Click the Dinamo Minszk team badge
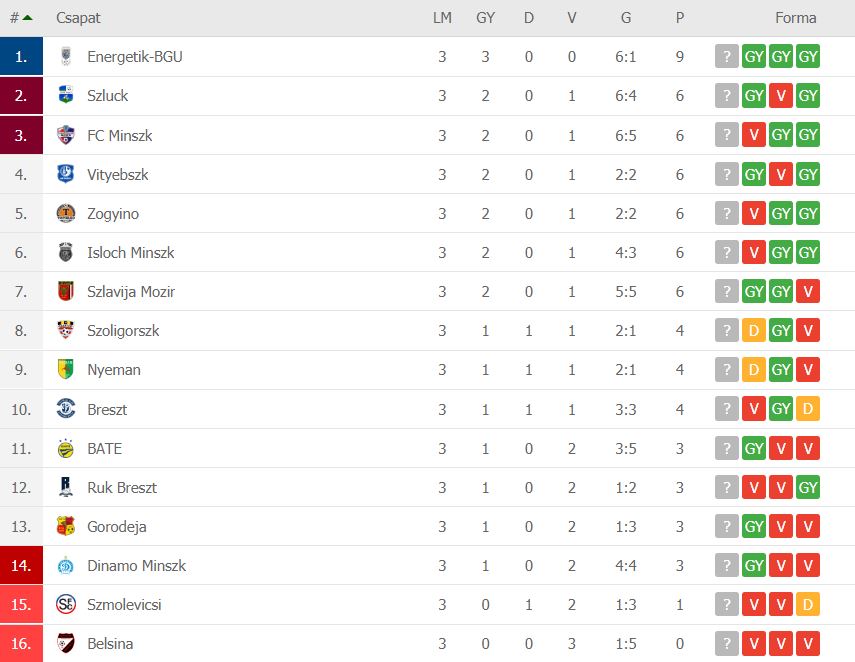855x662 pixels. (x=65, y=565)
